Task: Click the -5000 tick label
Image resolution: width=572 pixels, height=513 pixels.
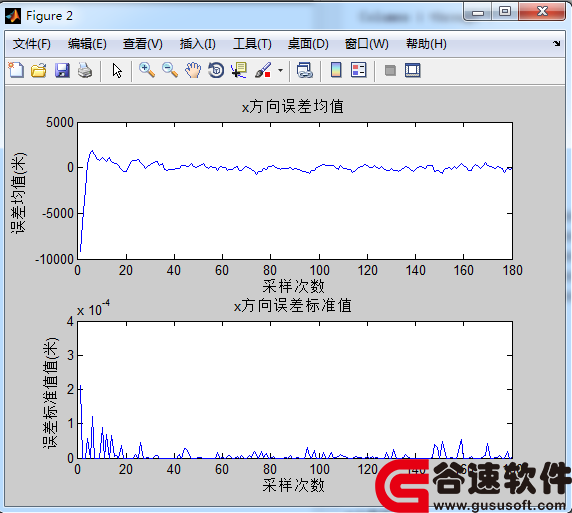Action: coord(58,213)
